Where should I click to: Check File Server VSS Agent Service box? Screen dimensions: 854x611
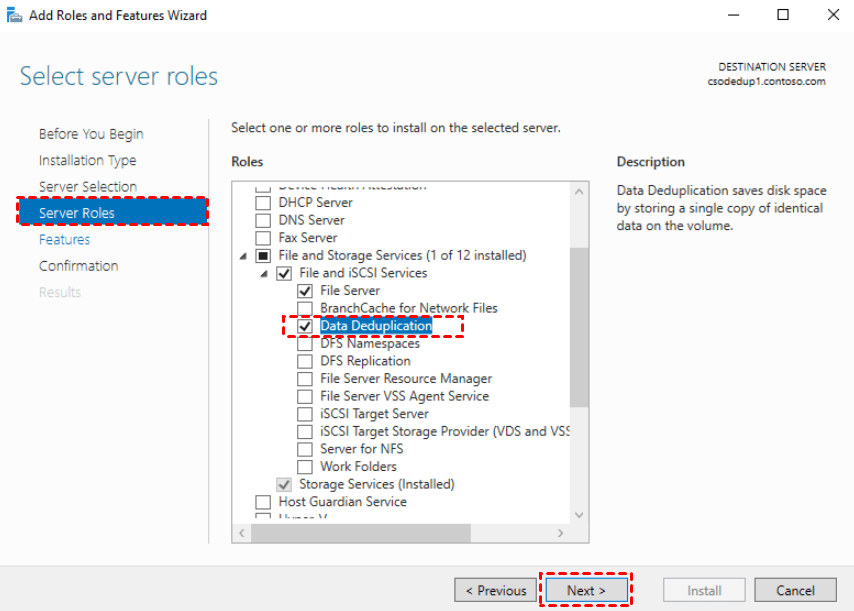[x=305, y=396]
